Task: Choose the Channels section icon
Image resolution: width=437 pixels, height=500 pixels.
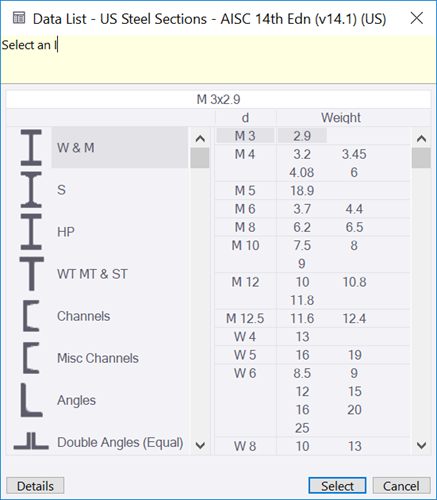Action: point(31,316)
